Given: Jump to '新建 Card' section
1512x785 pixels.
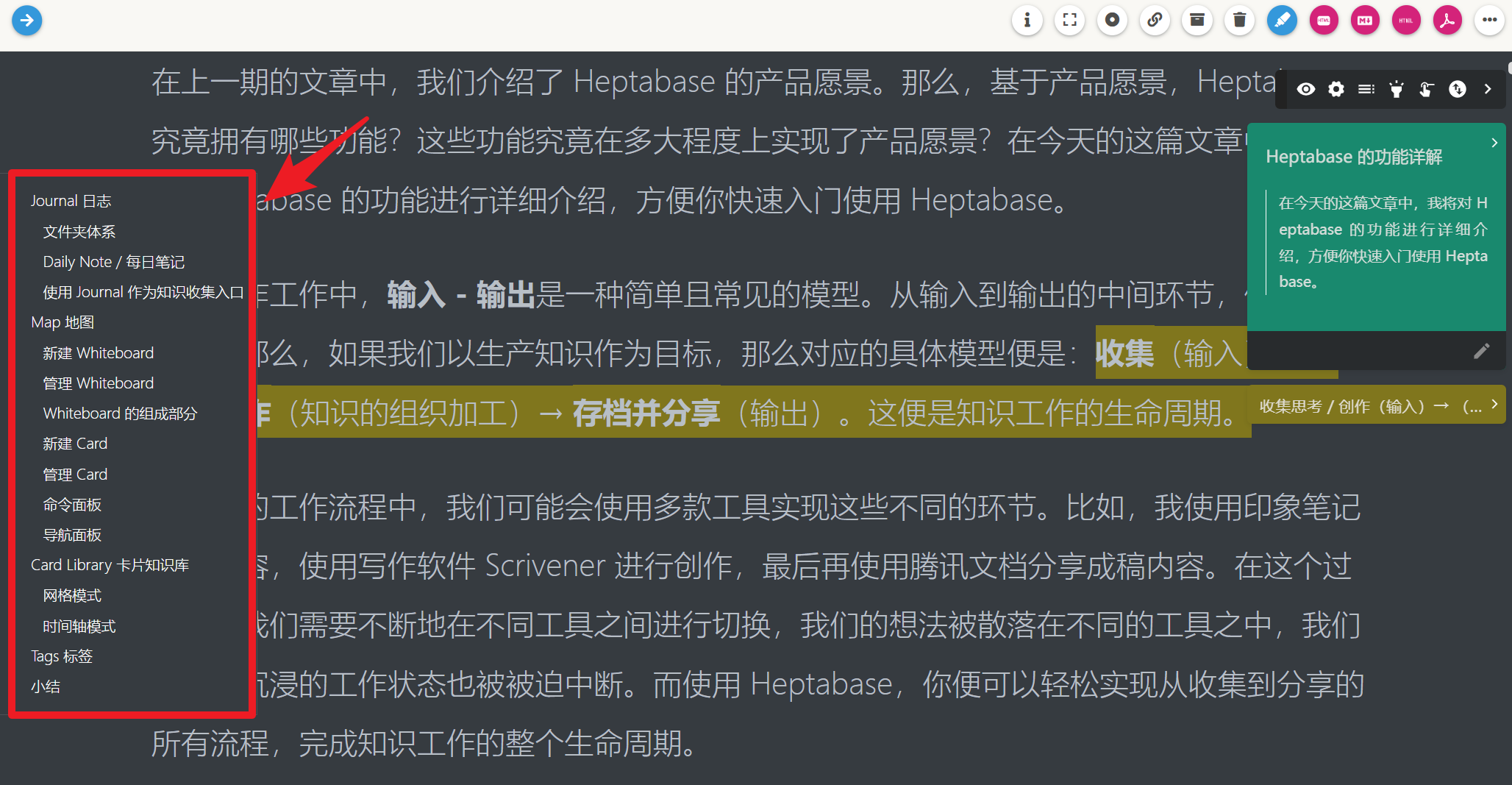Looking at the screenshot, I should [75, 444].
